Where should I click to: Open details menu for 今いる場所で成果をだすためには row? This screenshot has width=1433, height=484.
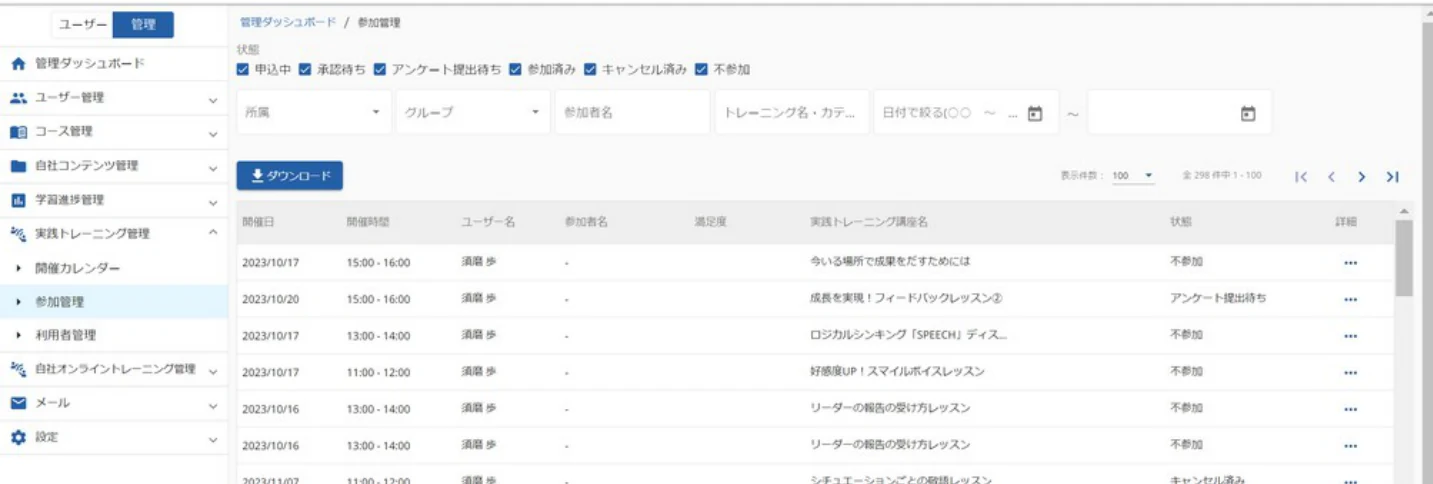pyautogui.click(x=1351, y=263)
